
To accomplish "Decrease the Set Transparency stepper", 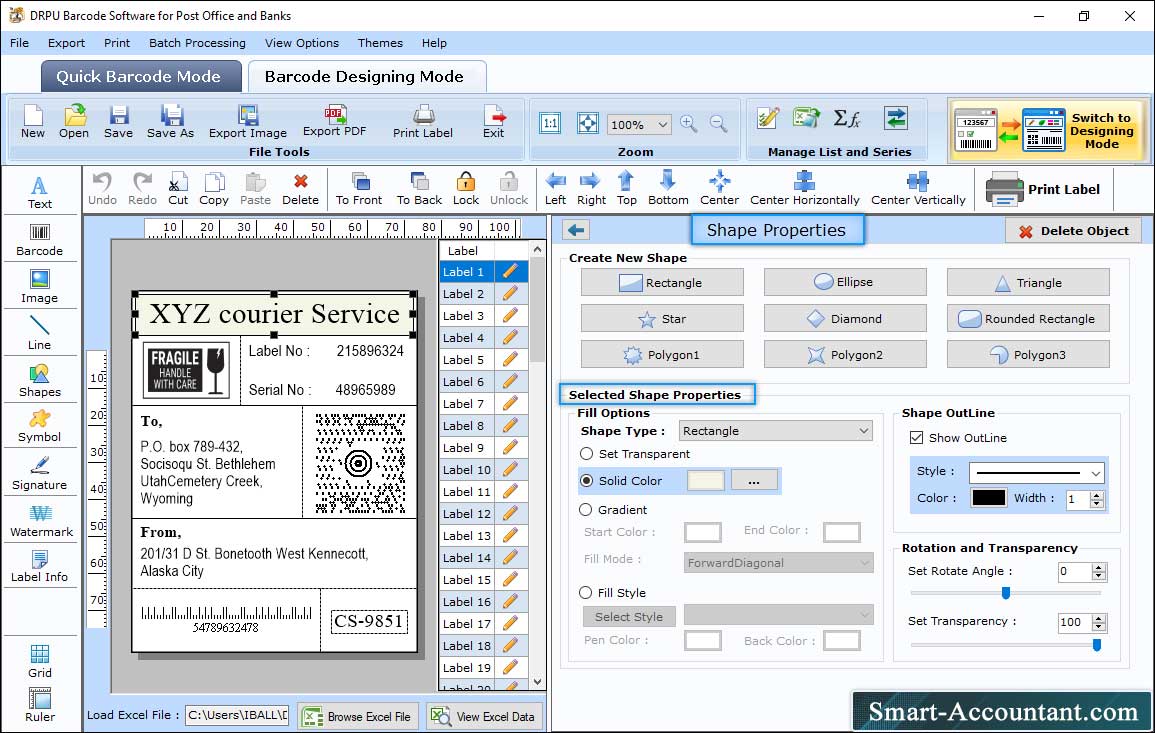I will coord(1099,627).
